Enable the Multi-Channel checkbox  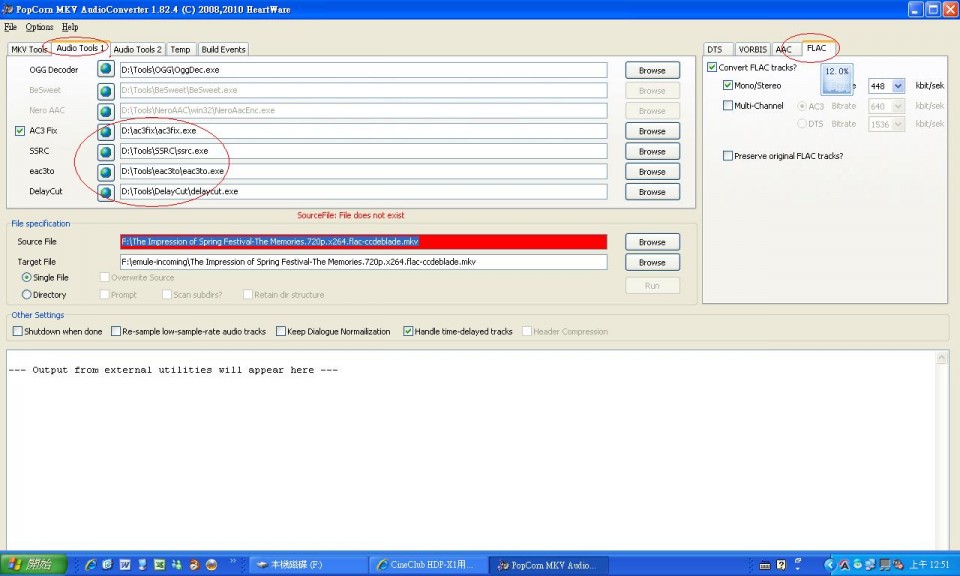coord(728,105)
